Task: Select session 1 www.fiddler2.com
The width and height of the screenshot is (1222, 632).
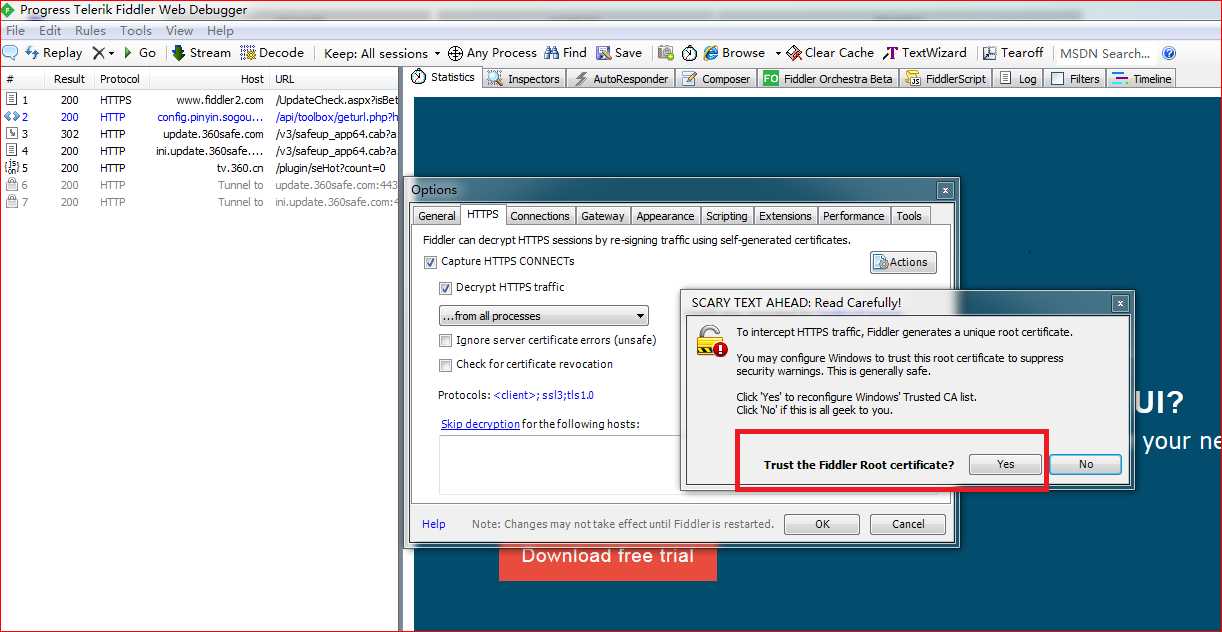Action: pos(200,100)
